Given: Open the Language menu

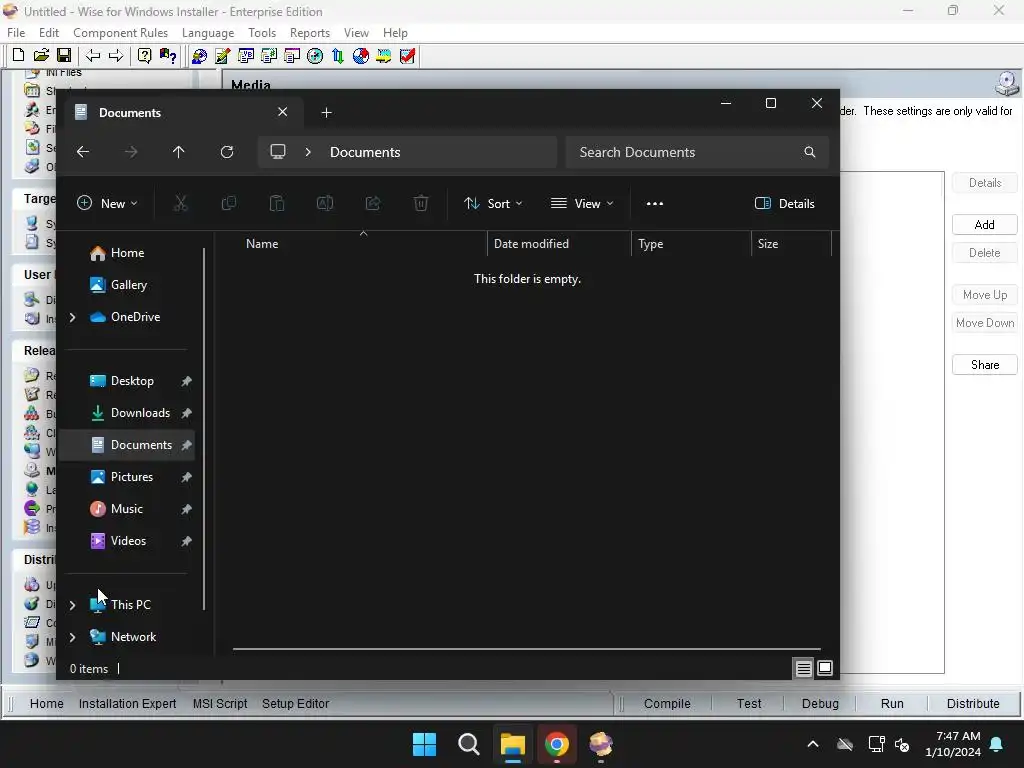Looking at the screenshot, I should [x=208, y=33].
